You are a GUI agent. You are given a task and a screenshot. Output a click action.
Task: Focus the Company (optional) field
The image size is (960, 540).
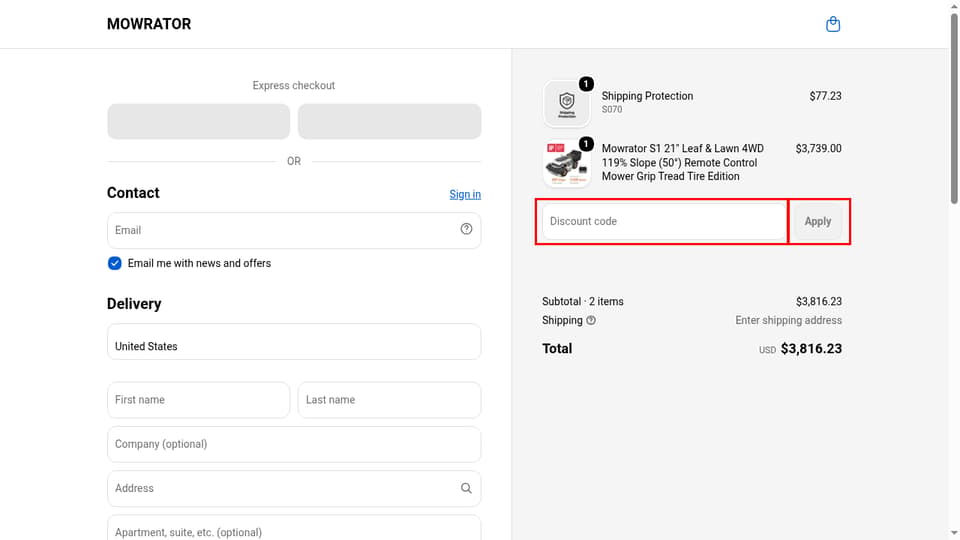click(x=294, y=444)
